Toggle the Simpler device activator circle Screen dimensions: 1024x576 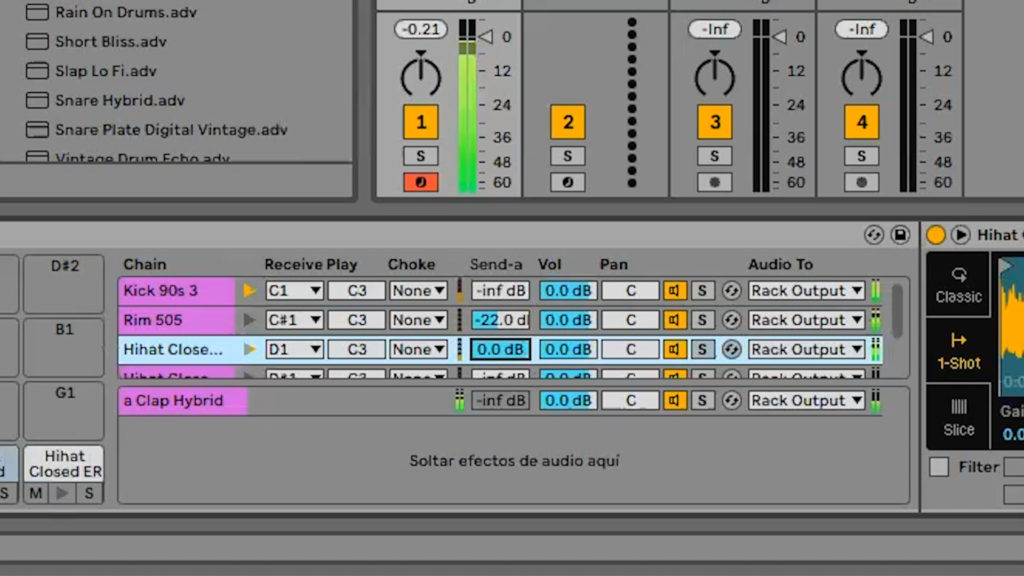pyautogui.click(x=934, y=236)
